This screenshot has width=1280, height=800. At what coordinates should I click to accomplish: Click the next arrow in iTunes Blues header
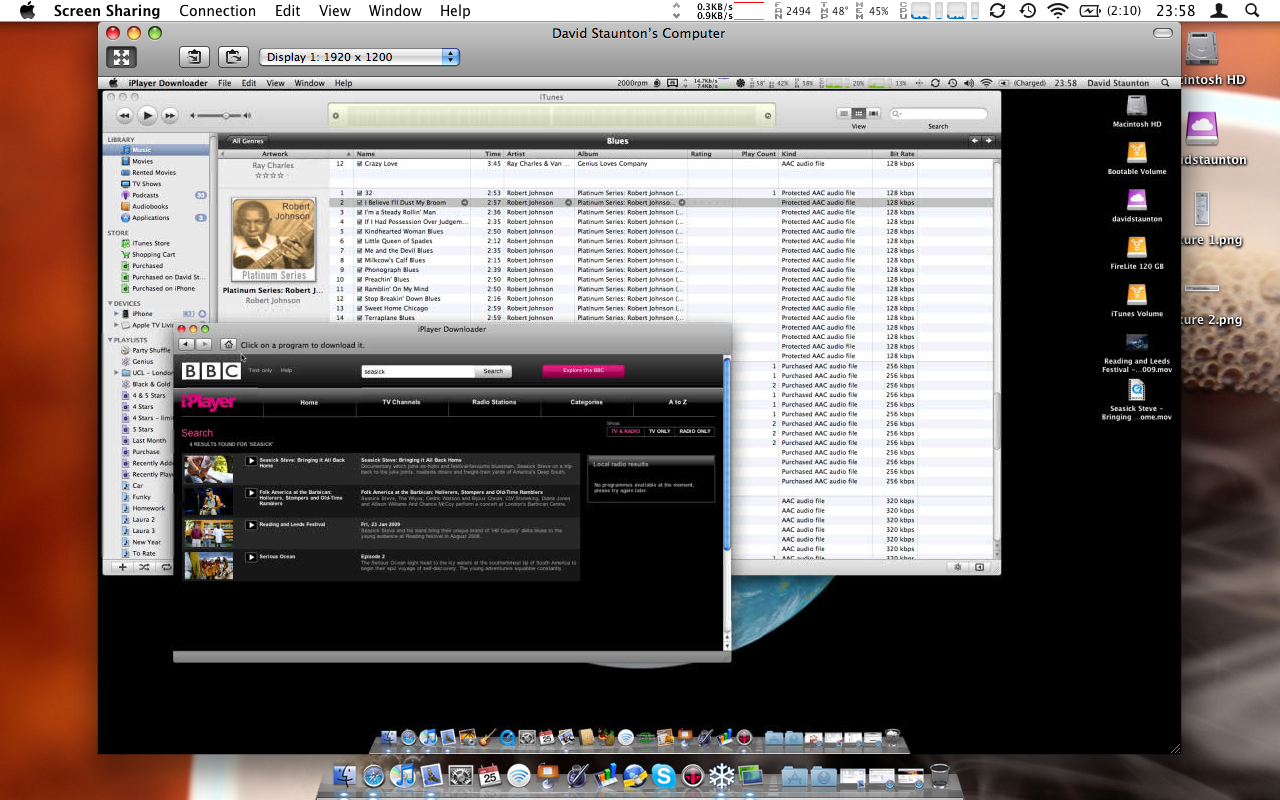(988, 141)
